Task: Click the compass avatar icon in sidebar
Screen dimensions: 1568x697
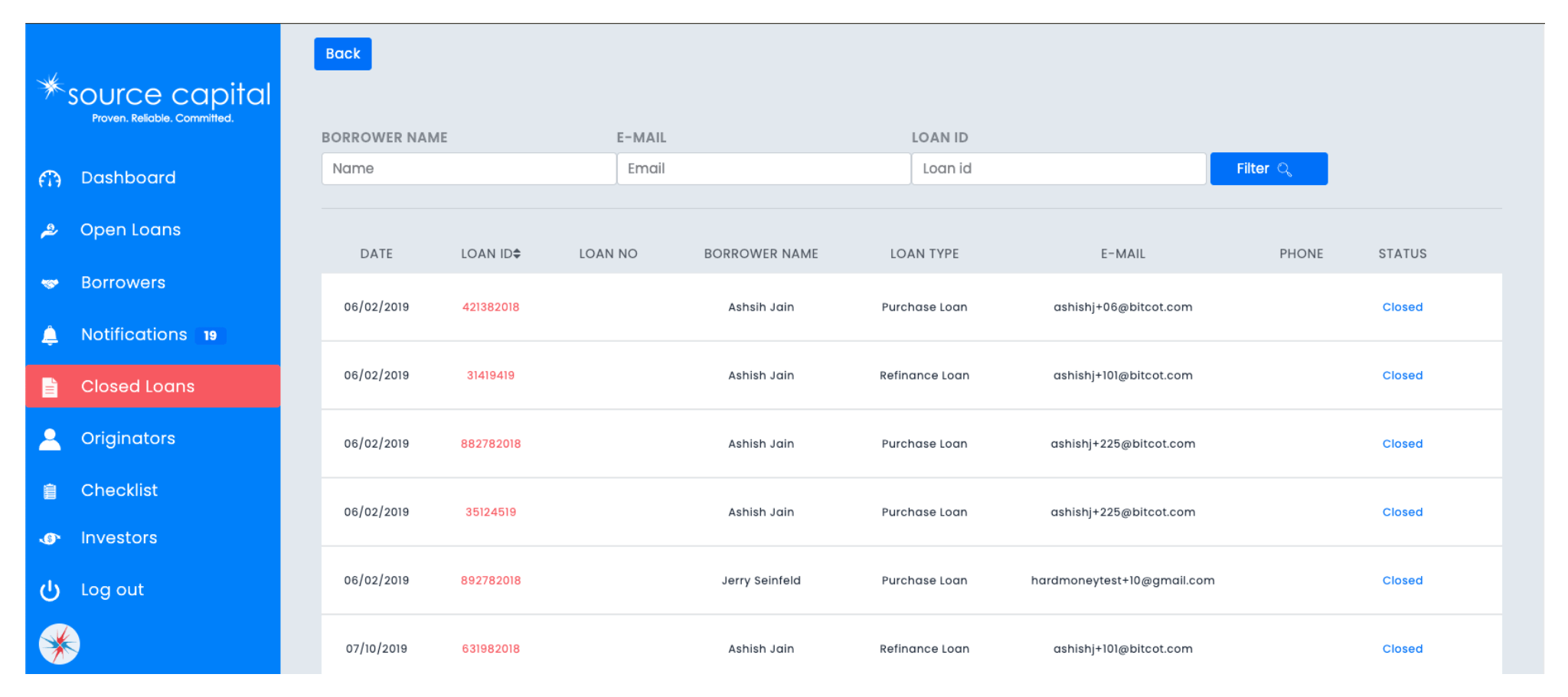Action: [x=59, y=644]
